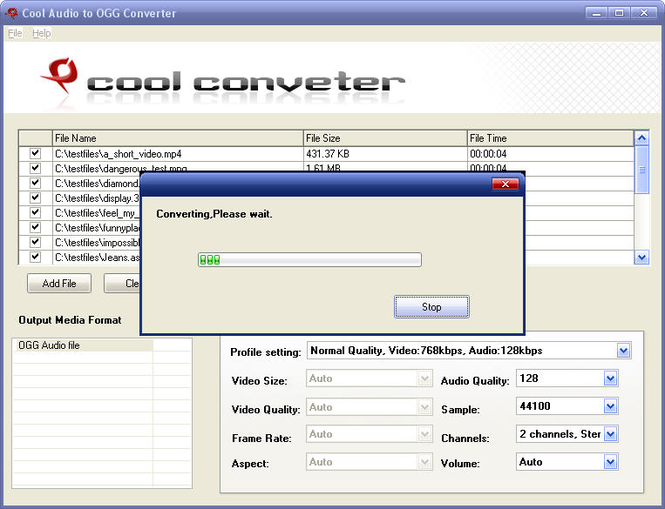
Task: Click the file list scroll up arrow
Action: click(x=642, y=138)
